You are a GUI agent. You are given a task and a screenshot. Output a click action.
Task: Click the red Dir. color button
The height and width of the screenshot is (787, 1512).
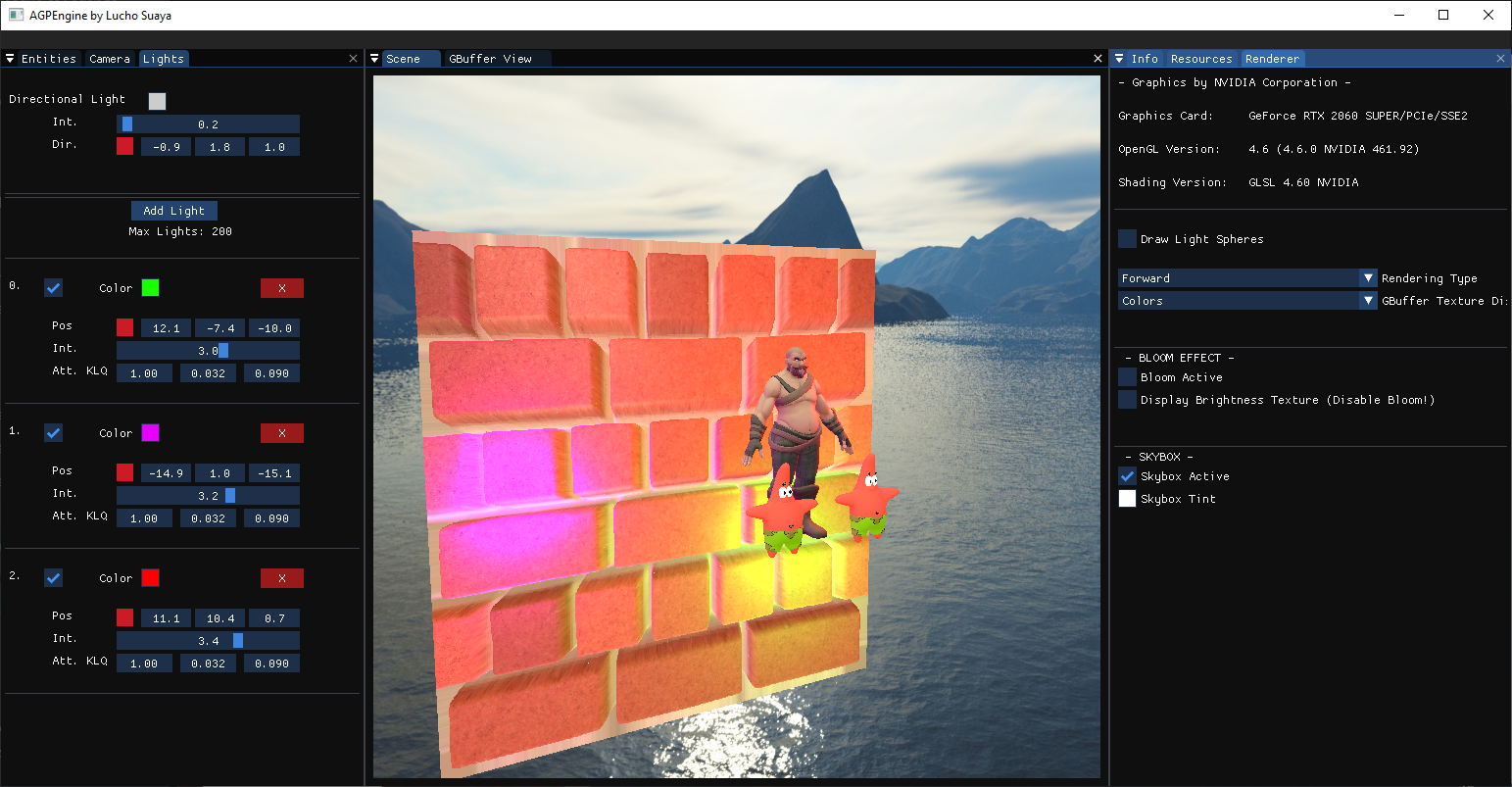click(124, 146)
